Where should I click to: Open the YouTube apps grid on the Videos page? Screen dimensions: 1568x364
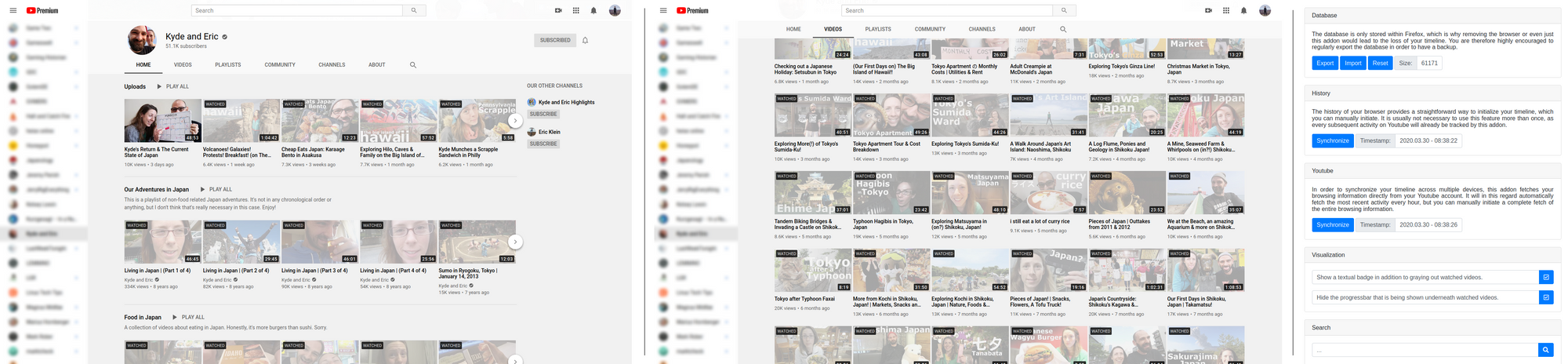(x=1226, y=10)
